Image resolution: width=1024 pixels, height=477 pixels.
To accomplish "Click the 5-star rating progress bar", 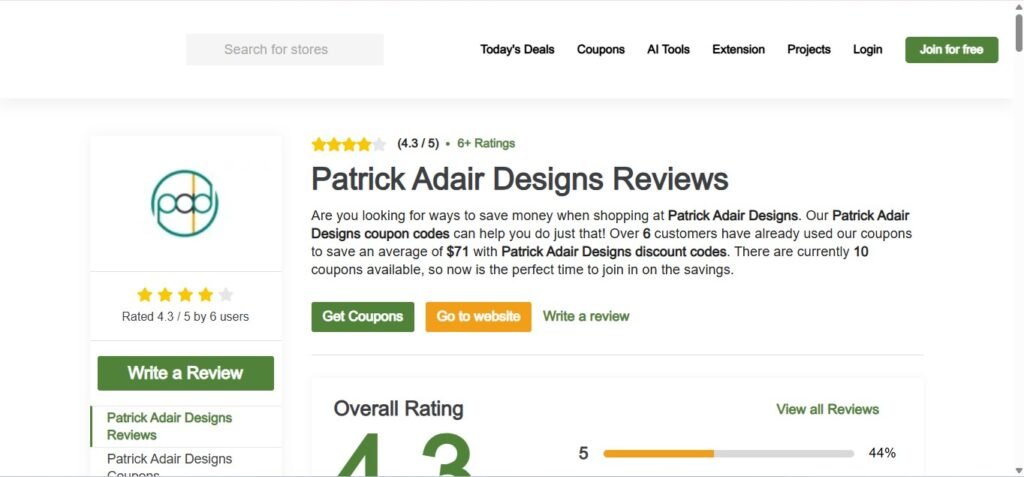I will click(x=728, y=453).
